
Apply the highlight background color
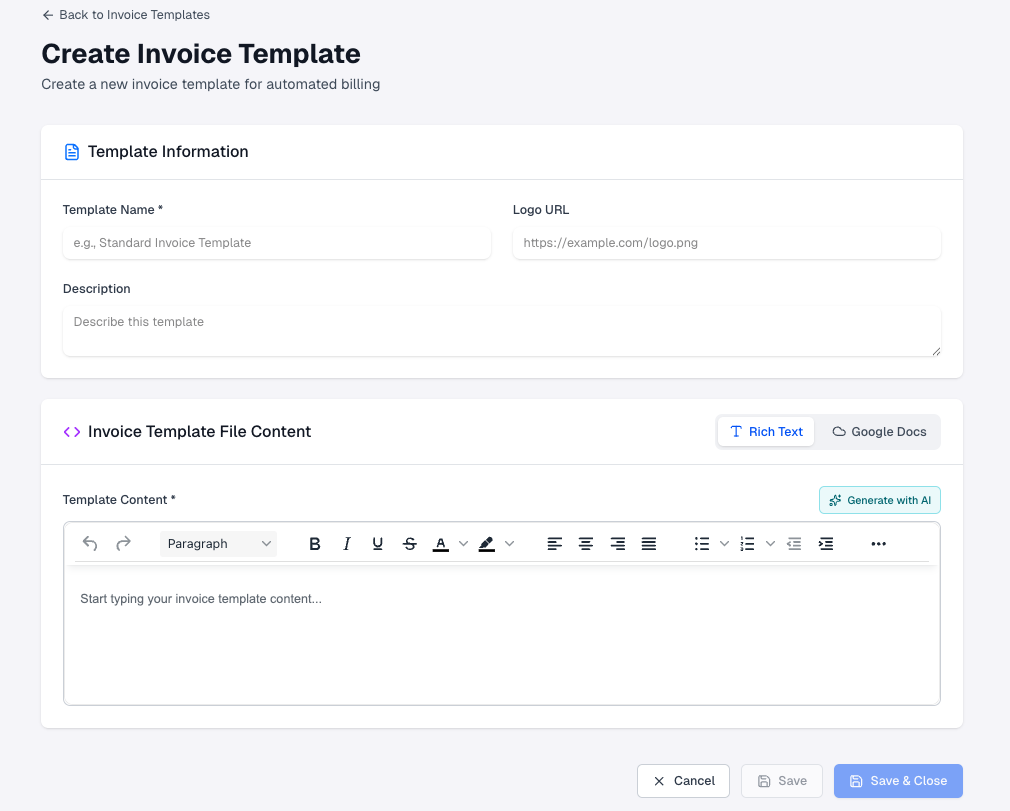tap(487, 544)
